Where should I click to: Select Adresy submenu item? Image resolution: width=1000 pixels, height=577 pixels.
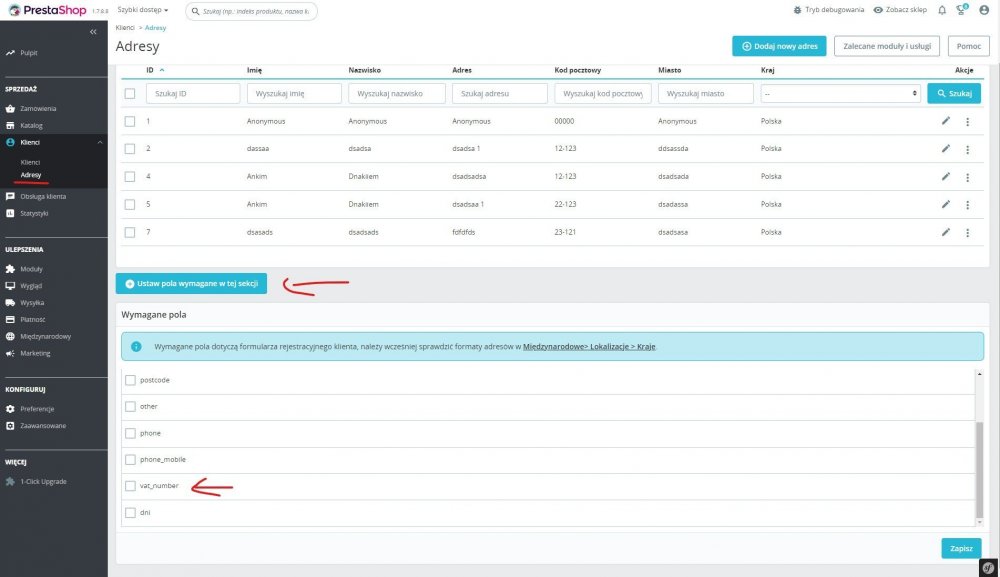click(x=31, y=175)
